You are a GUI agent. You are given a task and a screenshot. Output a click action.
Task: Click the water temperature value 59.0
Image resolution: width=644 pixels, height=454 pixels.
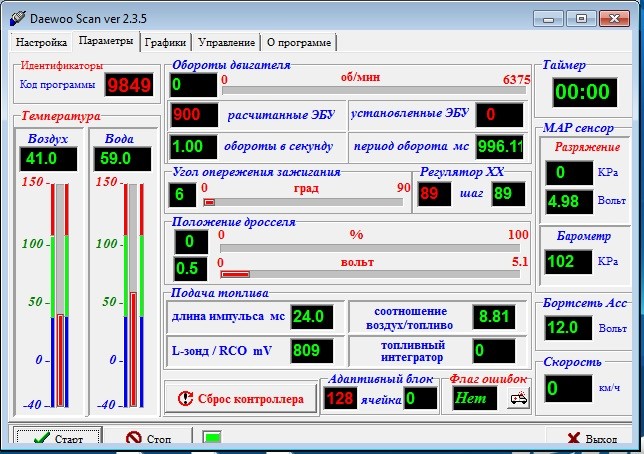(122, 159)
